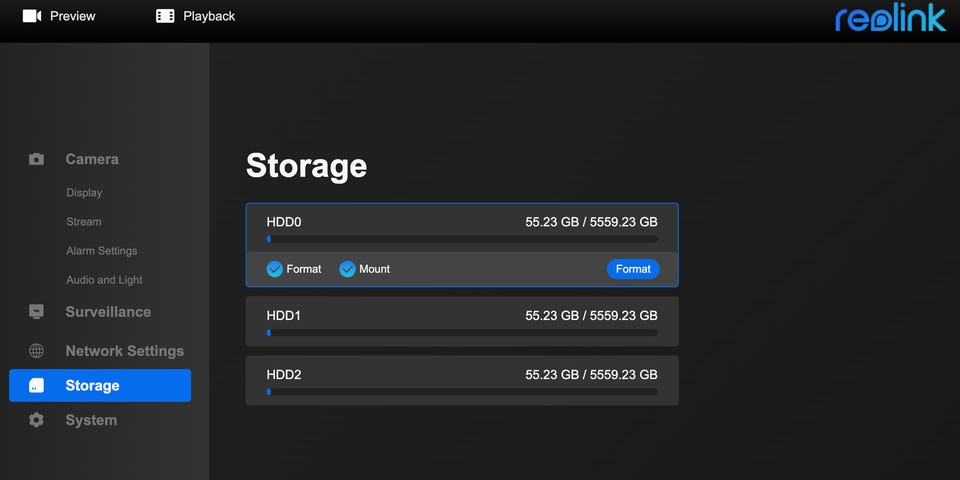The width and height of the screenshot is (960, 480).
Task: Click the Reolink logo
Action: [x=890, y=19]
